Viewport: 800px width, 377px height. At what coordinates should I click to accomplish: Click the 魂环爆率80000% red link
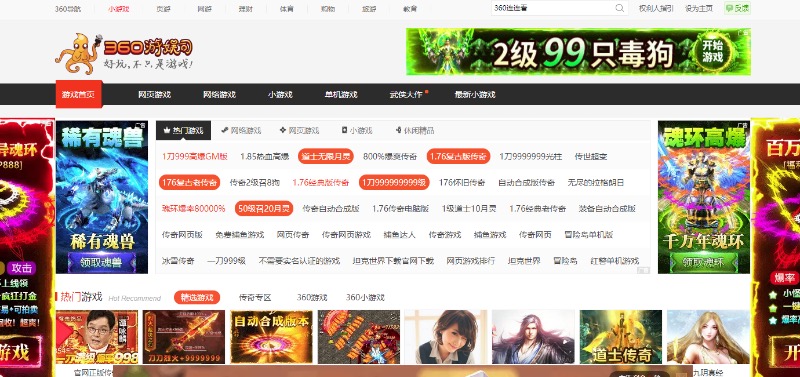[x=193, y=209]
